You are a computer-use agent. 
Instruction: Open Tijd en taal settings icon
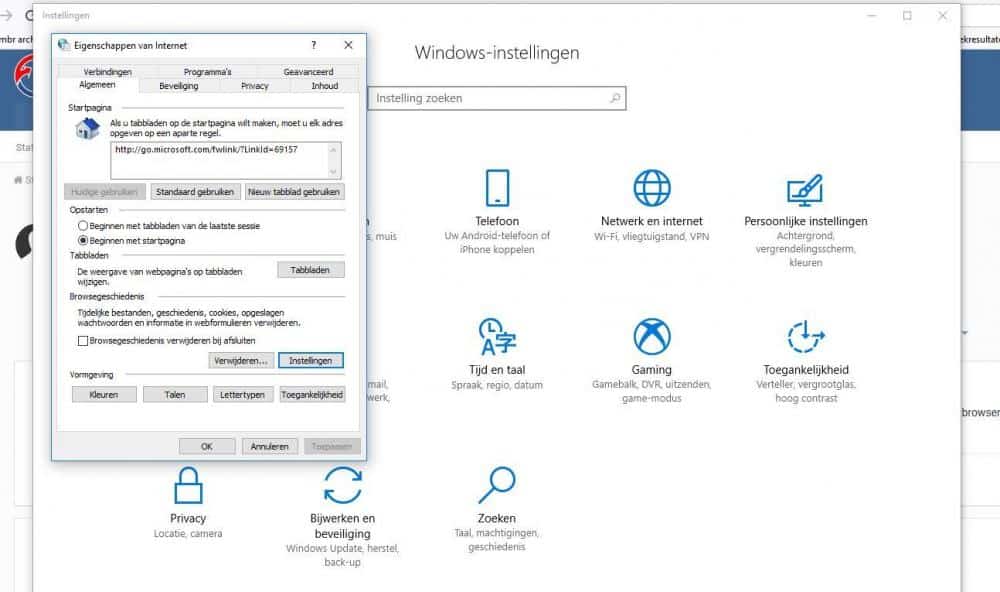(497, 336)
